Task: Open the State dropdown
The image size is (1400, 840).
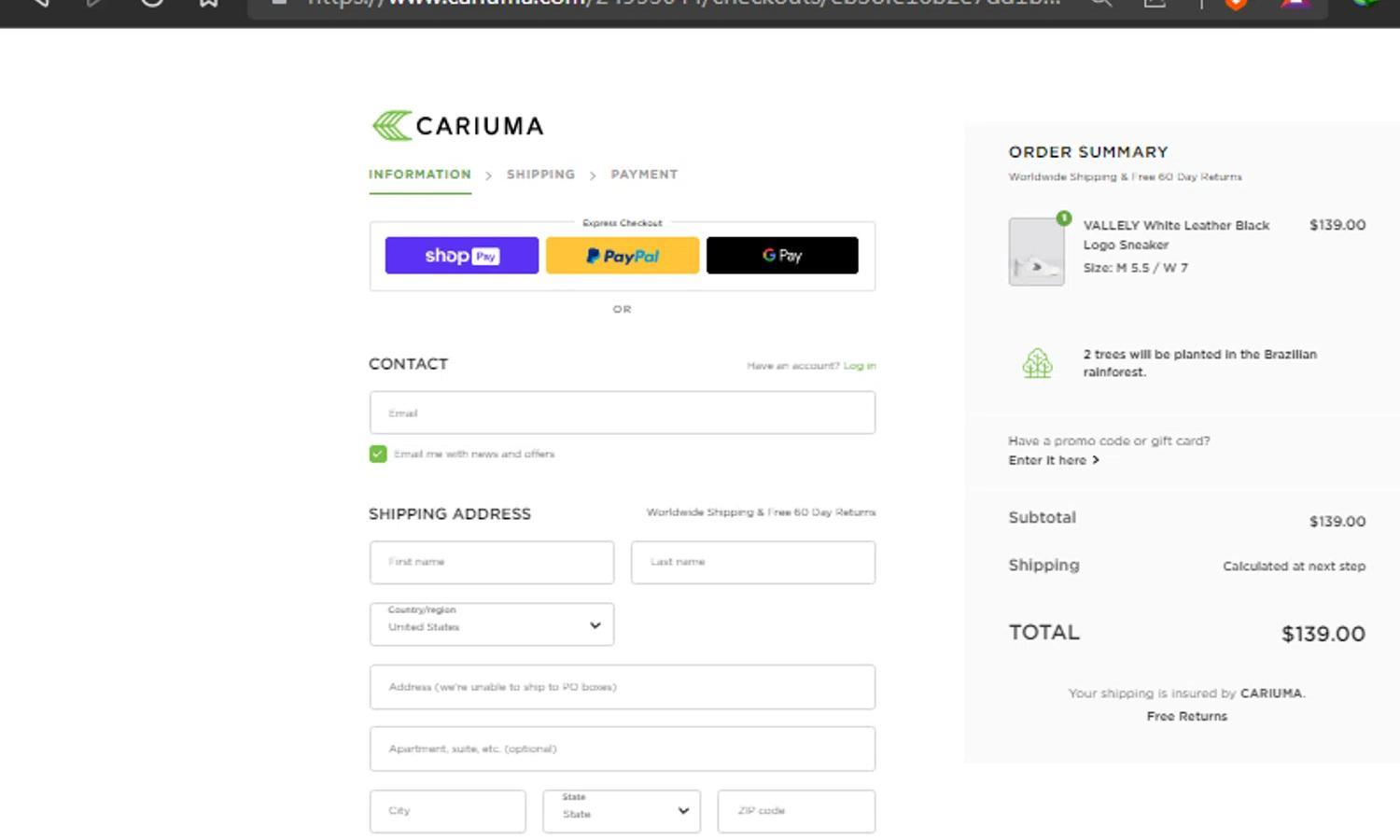Action: pyautogui.click(x=622, y=811)
